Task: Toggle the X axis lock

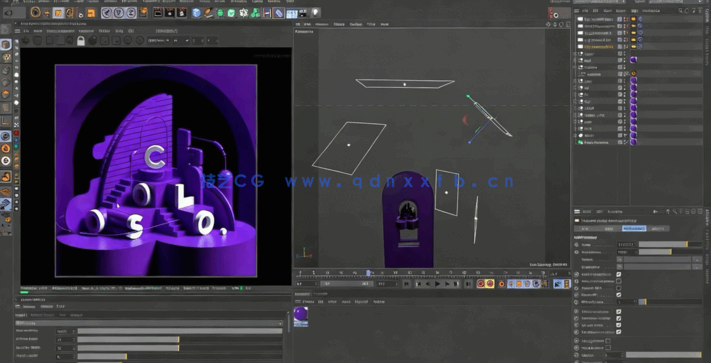Action: click(x=107, y=13)
